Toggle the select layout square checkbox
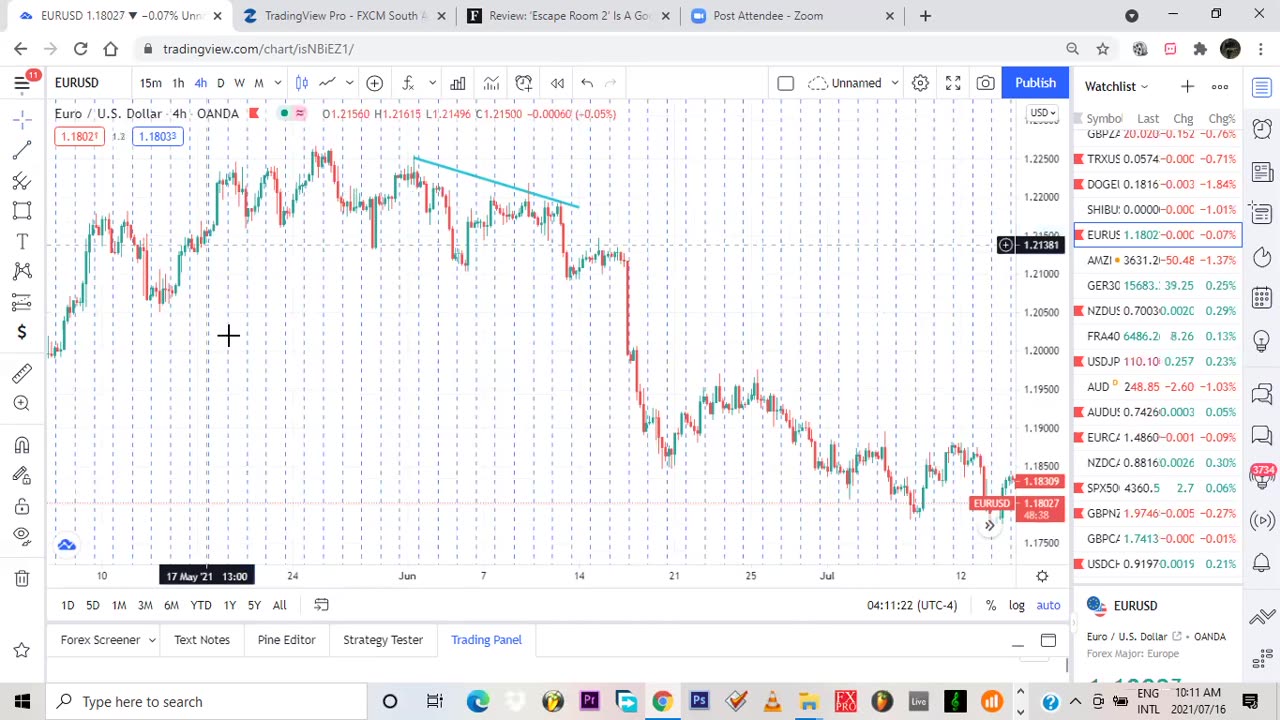Screen dimensions: 1280x720 click(785, 83)
